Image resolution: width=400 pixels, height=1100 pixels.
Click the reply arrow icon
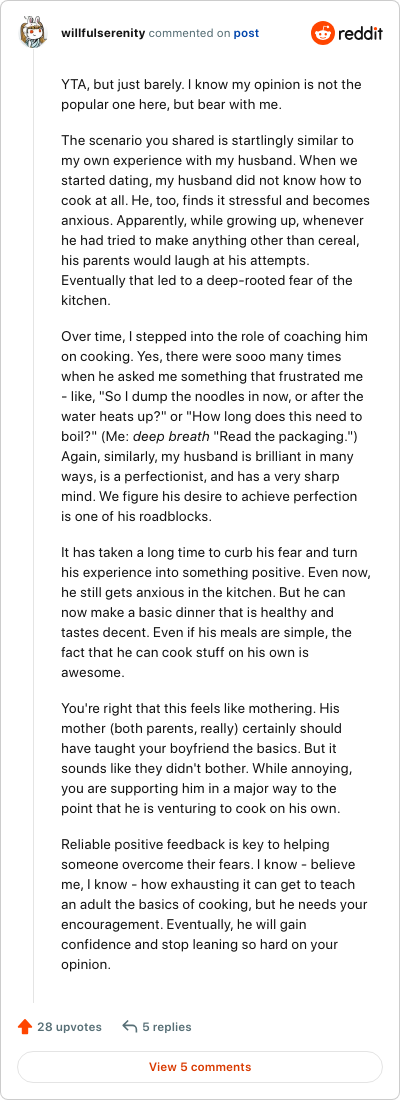[129, 1027]
